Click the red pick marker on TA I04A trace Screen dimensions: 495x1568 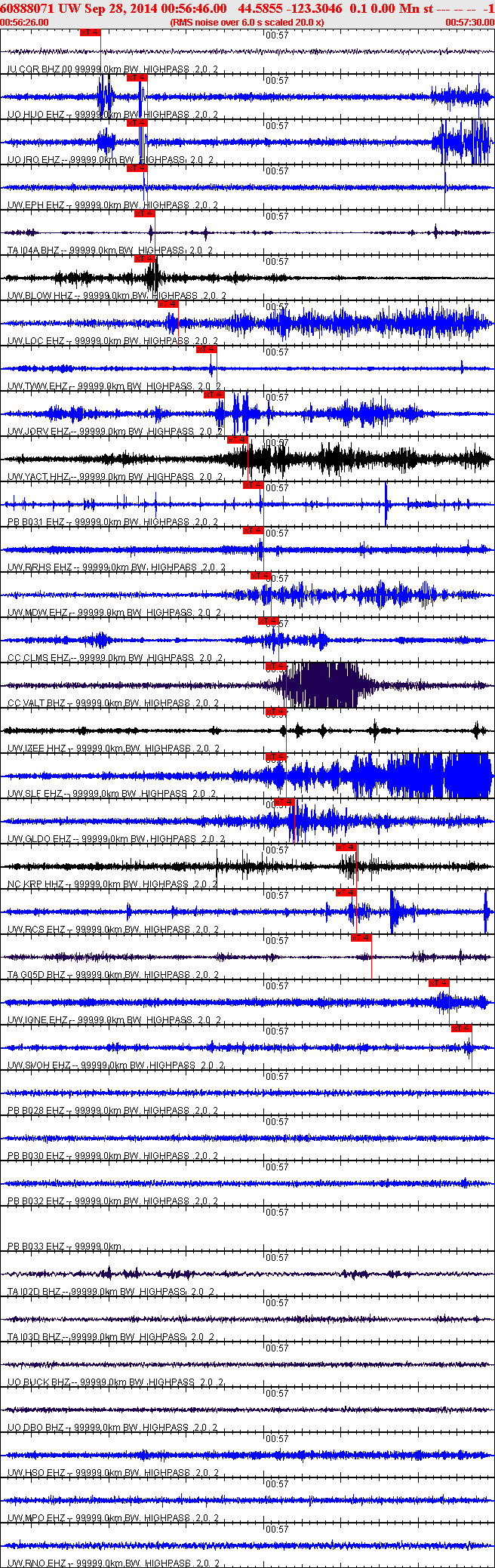click(x=144, y=214)
